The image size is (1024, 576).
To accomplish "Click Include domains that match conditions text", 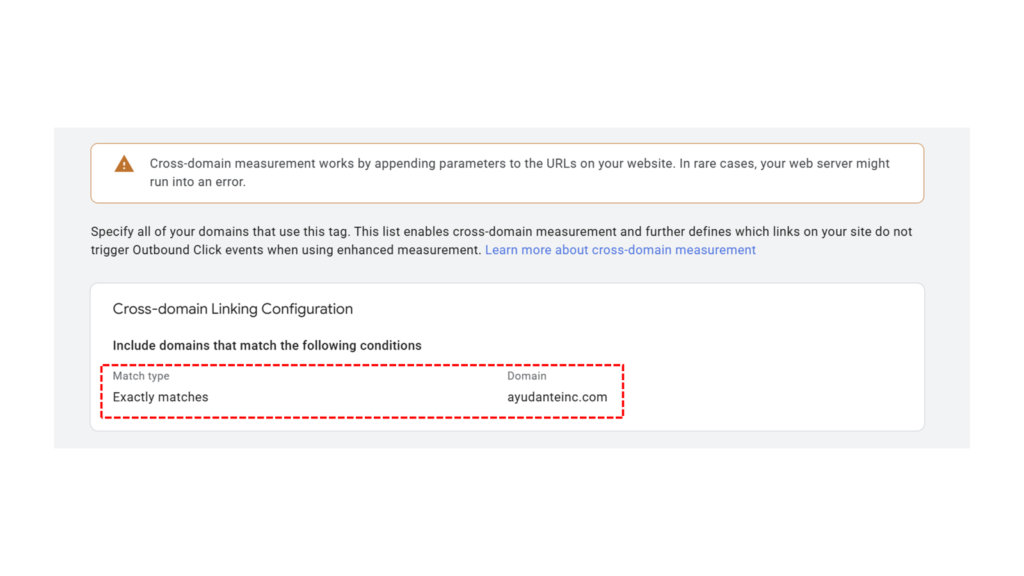I will [x=266, y=345].
